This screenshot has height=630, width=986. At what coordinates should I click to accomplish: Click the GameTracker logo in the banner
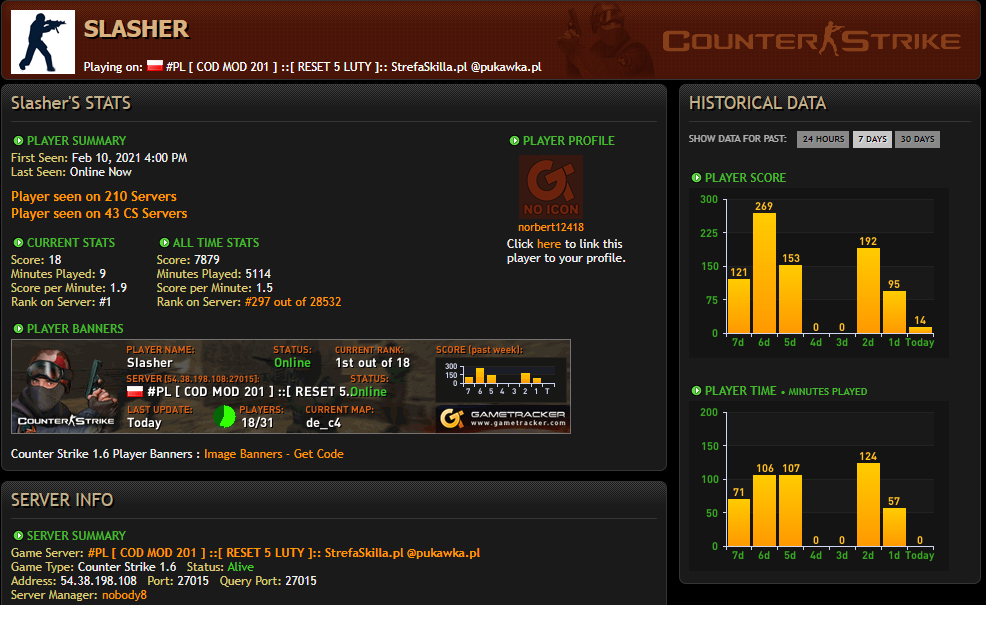click(503, 418)
